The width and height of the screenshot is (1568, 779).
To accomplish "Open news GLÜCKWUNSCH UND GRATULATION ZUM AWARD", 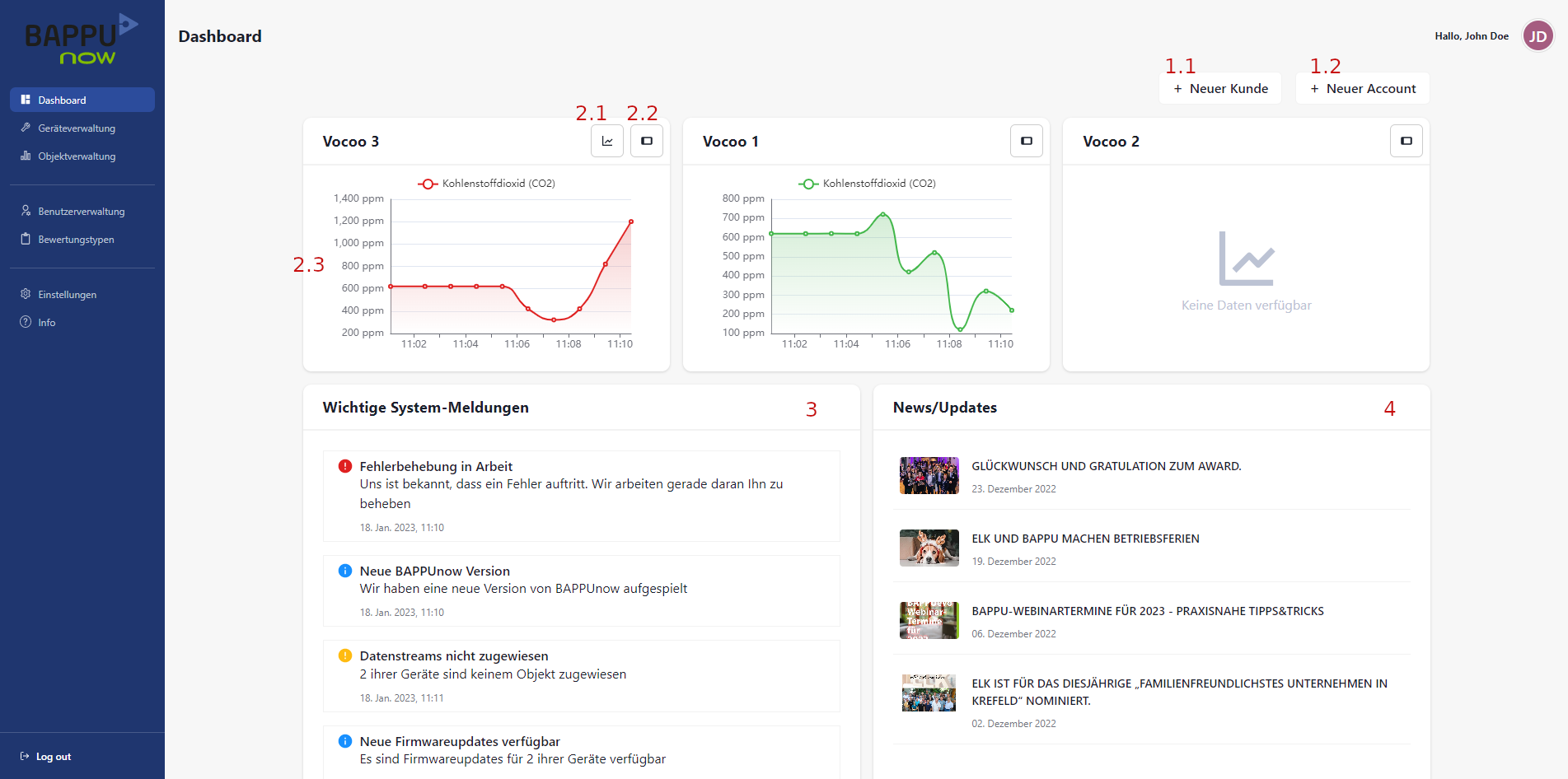I will (1107, 466).
